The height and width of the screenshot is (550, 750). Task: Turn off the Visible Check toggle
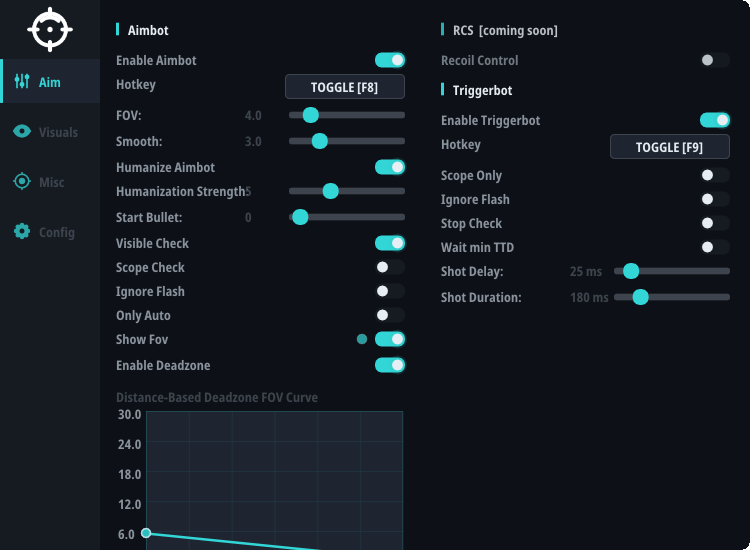click(x=390, y=243)
